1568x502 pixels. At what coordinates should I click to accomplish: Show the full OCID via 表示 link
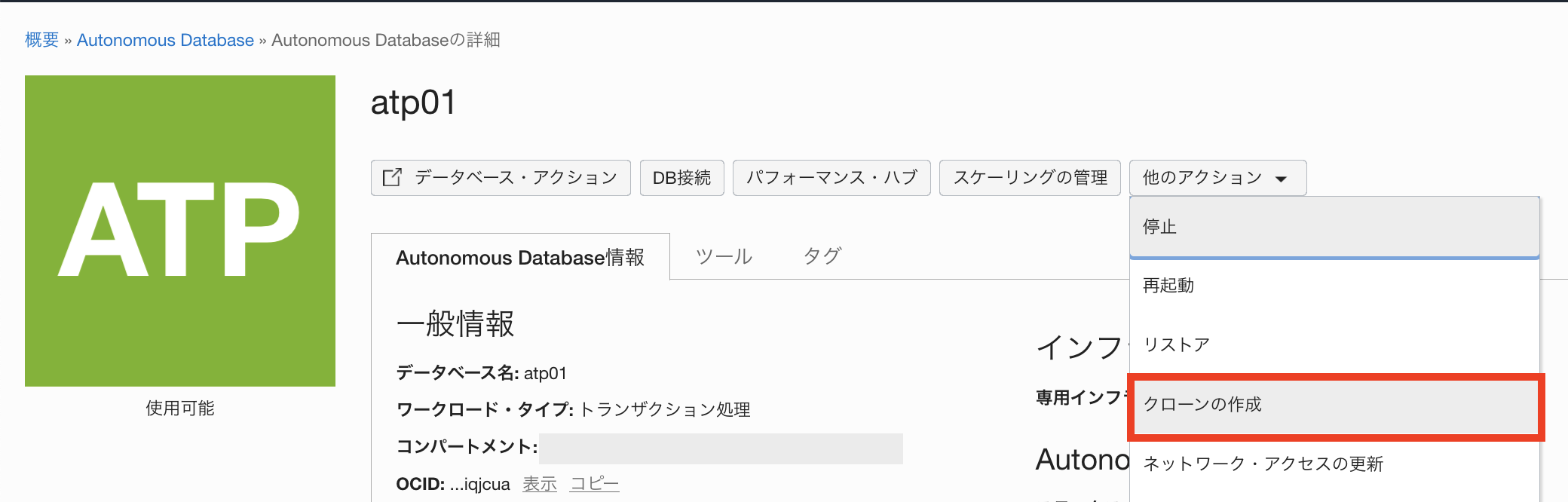539,483
